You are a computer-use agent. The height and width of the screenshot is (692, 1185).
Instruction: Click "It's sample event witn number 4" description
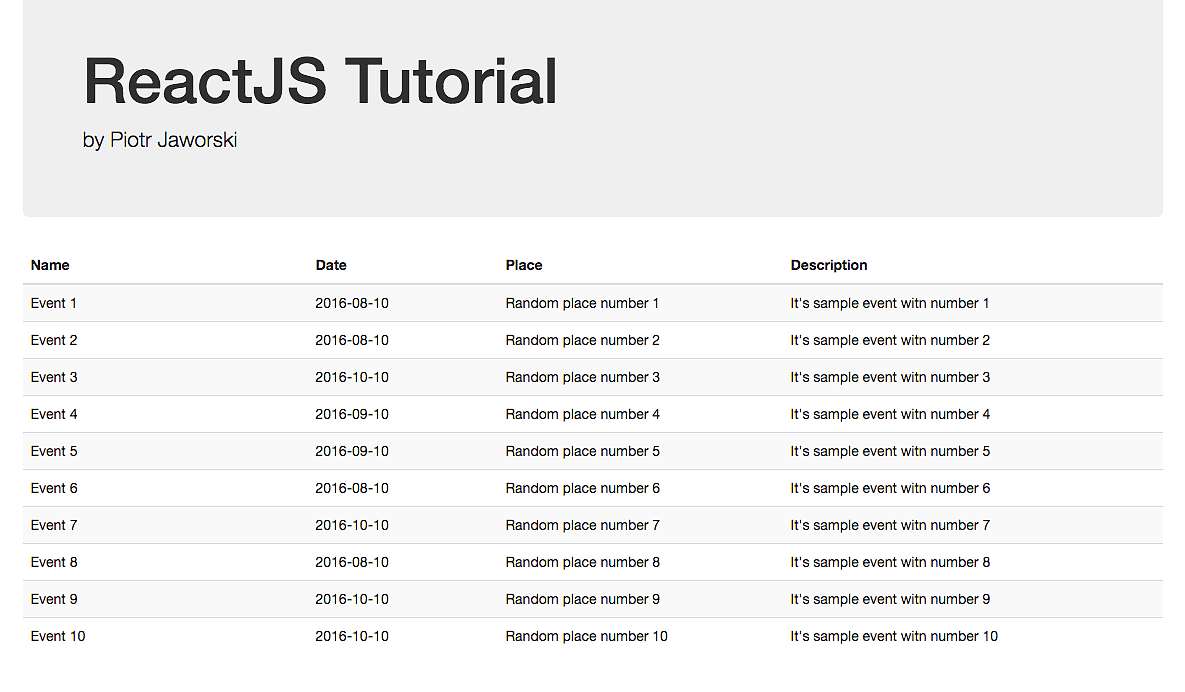click(890, 414)
